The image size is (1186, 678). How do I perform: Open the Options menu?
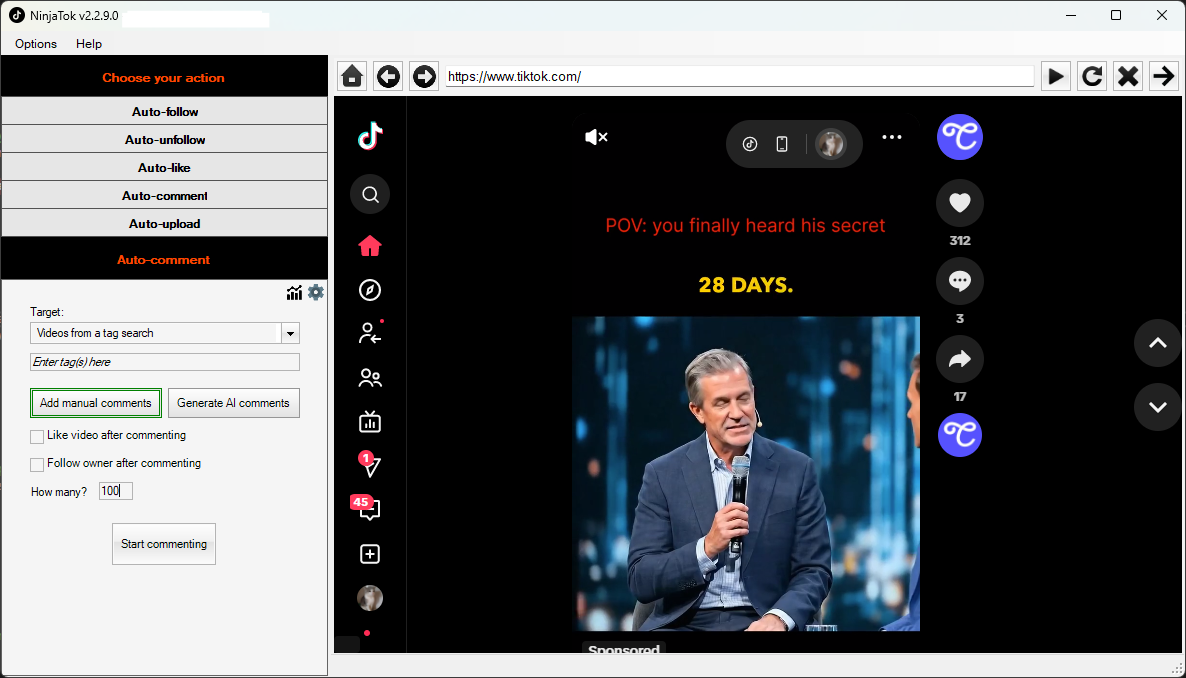pos(36,44)
